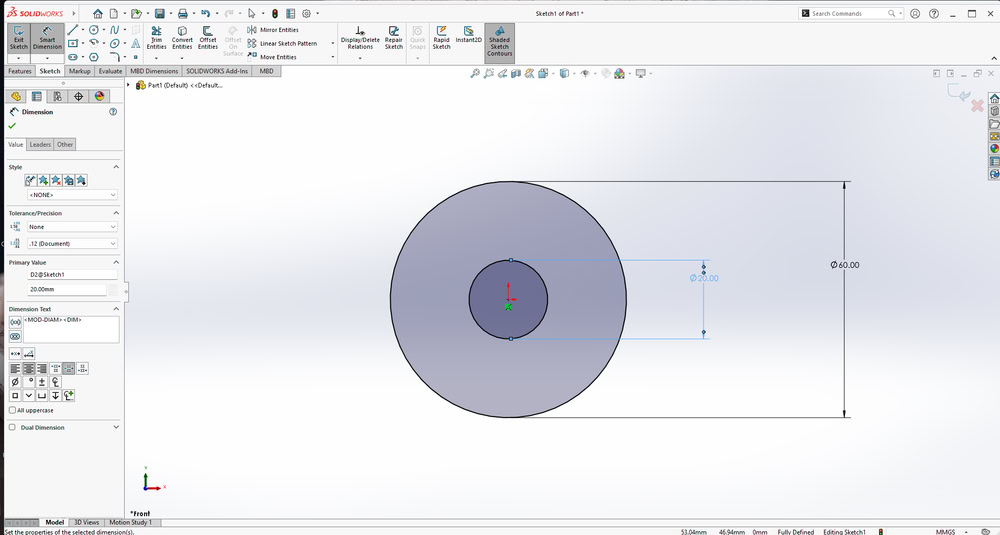
Task: Switch to the Other tab
Action: click(65, 144)
